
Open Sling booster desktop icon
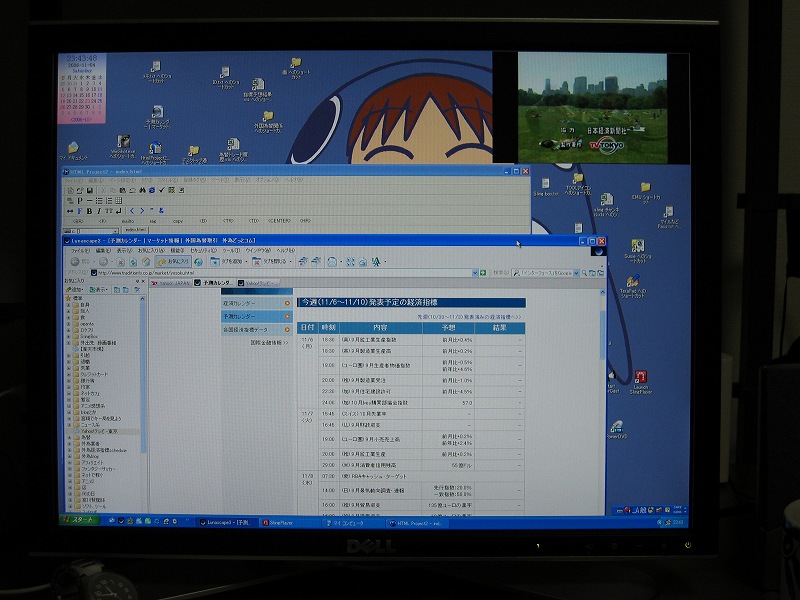545,187
